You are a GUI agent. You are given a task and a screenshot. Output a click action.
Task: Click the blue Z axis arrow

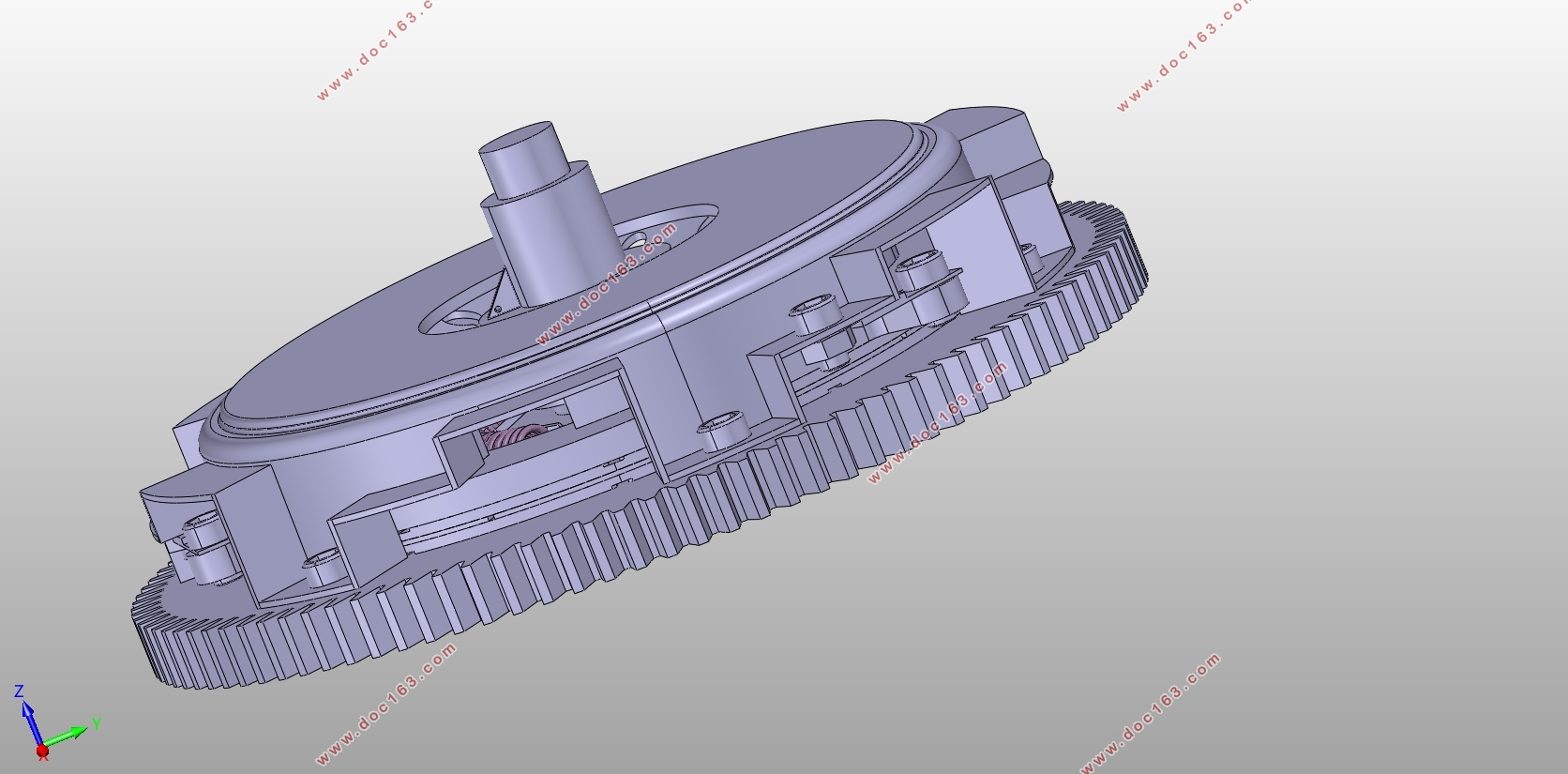(x=30, y=723)
